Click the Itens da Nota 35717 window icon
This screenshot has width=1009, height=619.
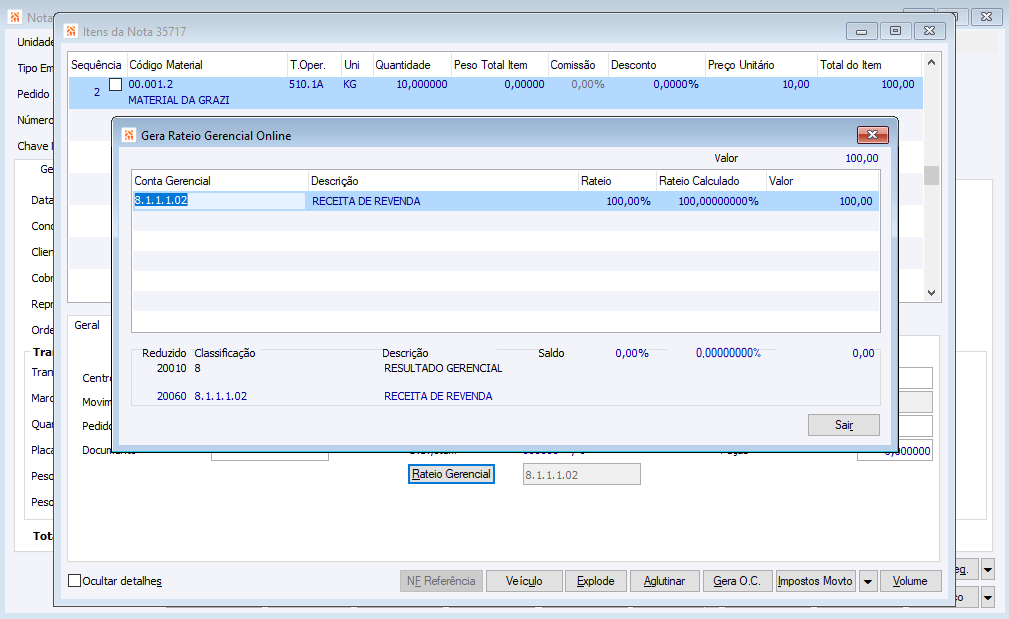tap(71, 31)
